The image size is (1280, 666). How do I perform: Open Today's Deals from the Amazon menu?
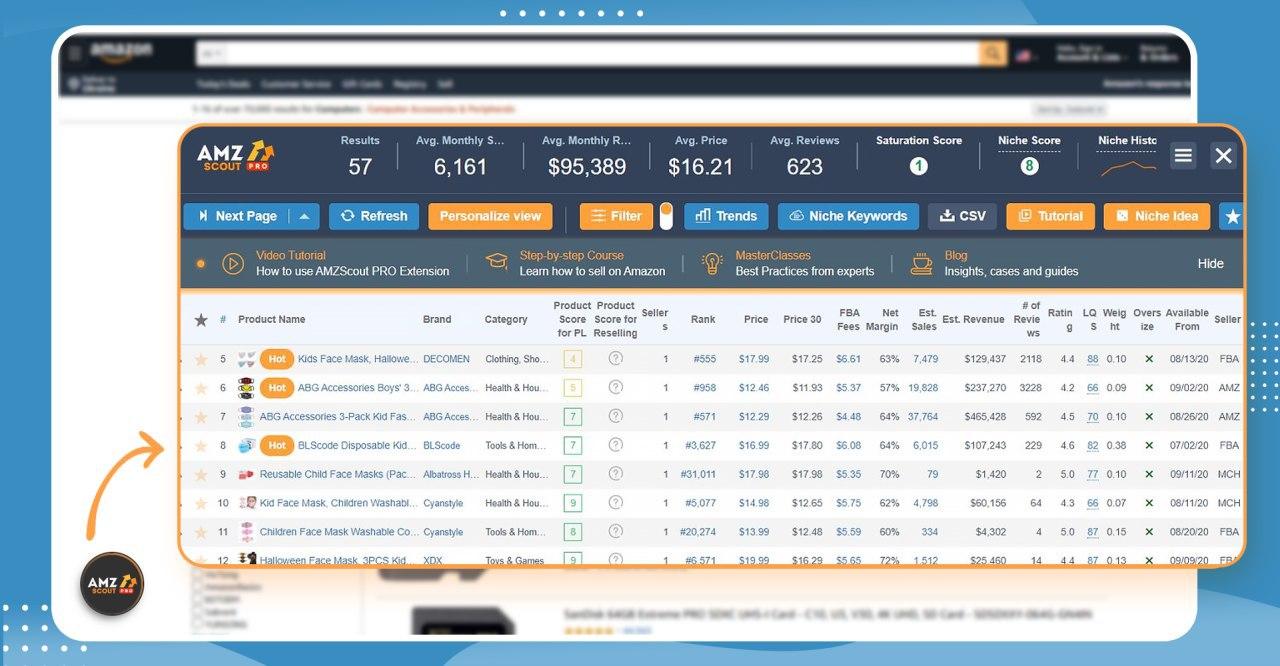tap(222, 85)
